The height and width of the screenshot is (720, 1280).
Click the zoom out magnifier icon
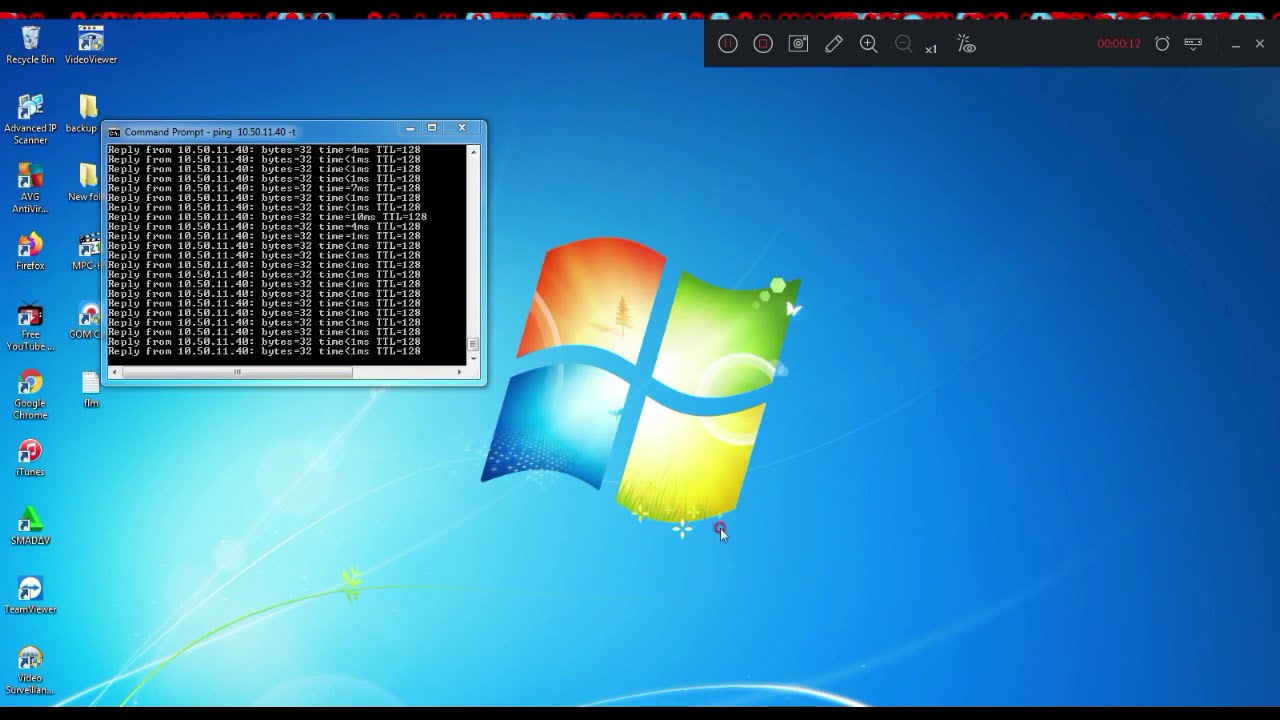pos(903,44)
